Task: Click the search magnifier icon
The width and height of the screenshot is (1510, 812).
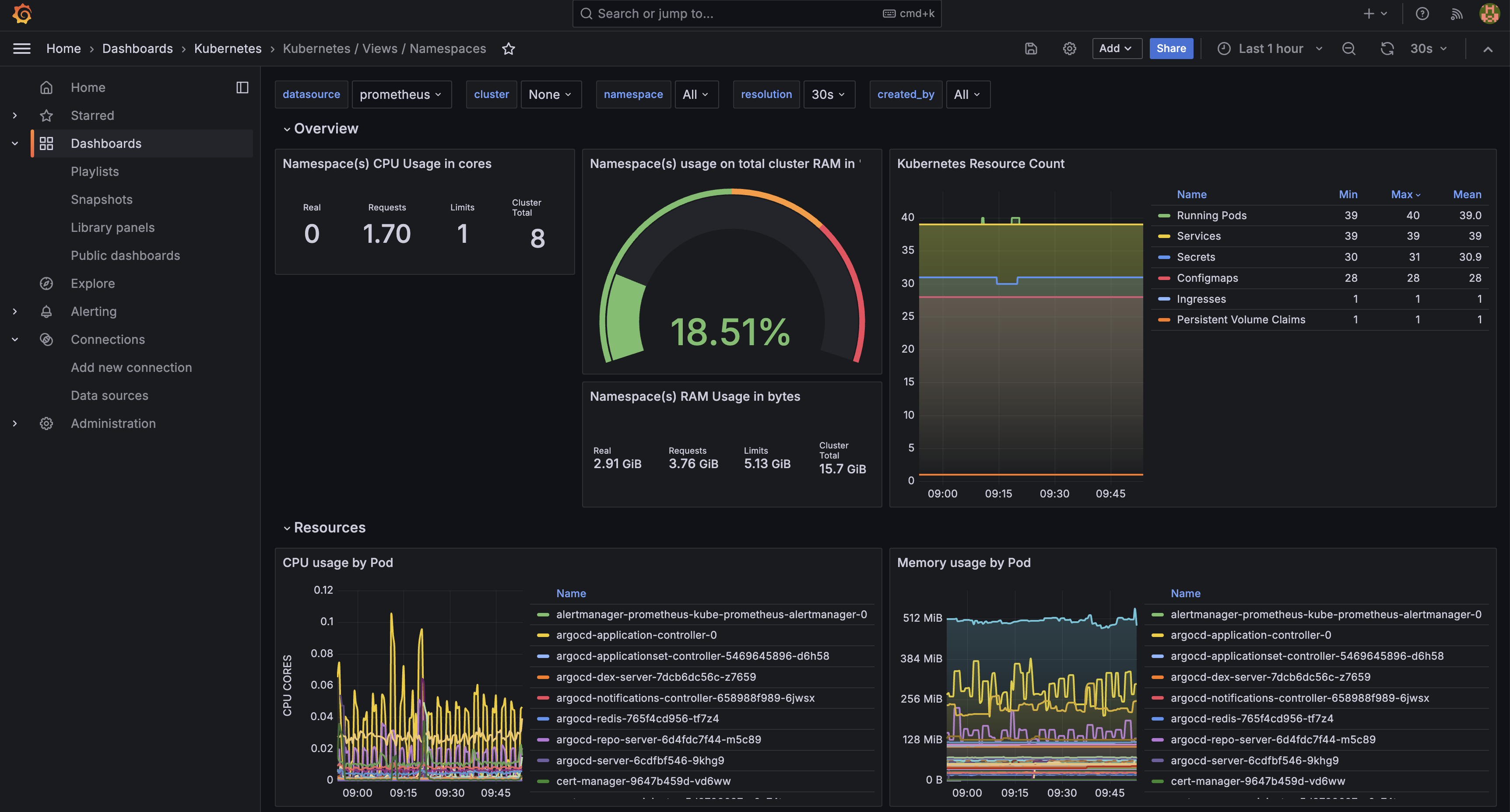Action: point(586,14)
